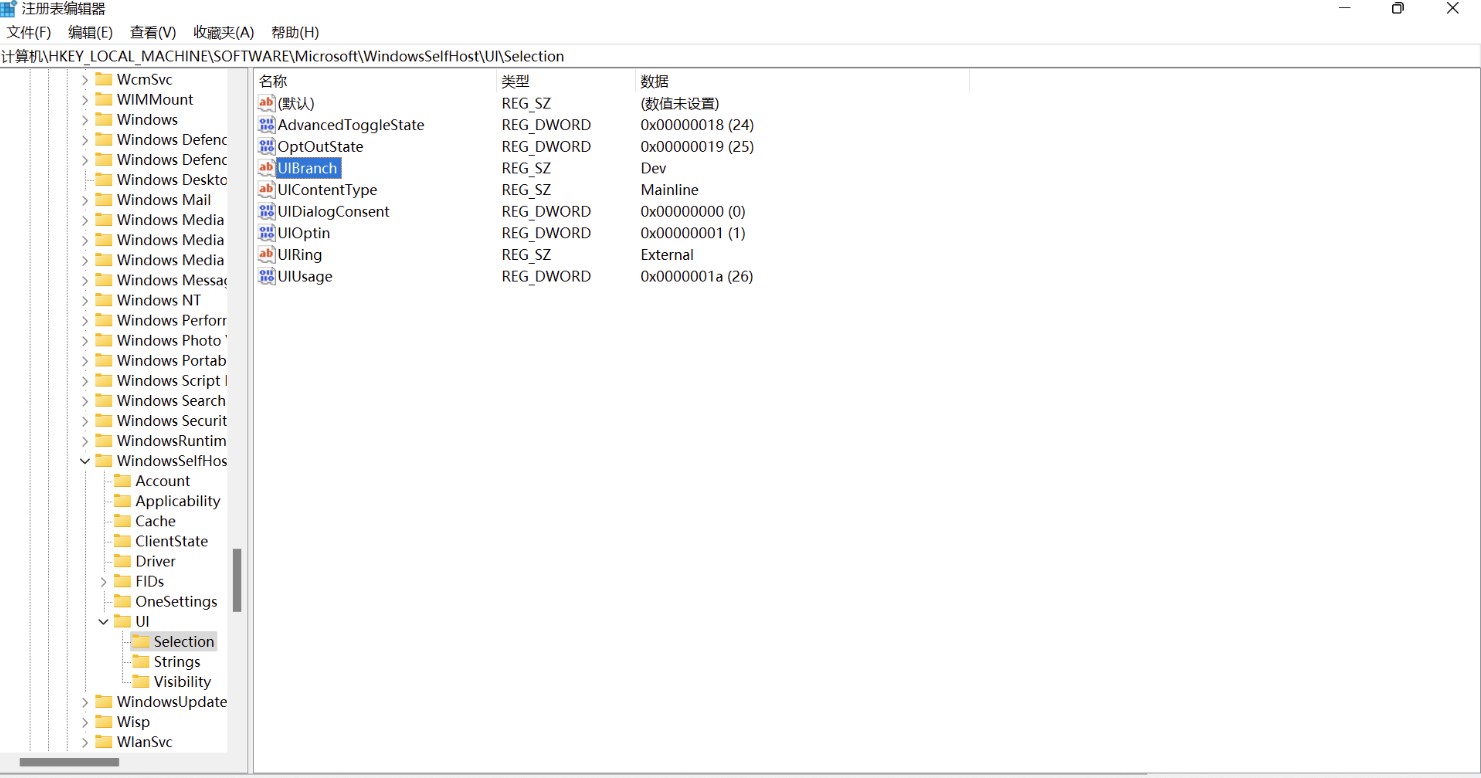Viewport: 1481px width, 778px height.
Task: Click the folder icon of the Visibility key
Action: 141,682
